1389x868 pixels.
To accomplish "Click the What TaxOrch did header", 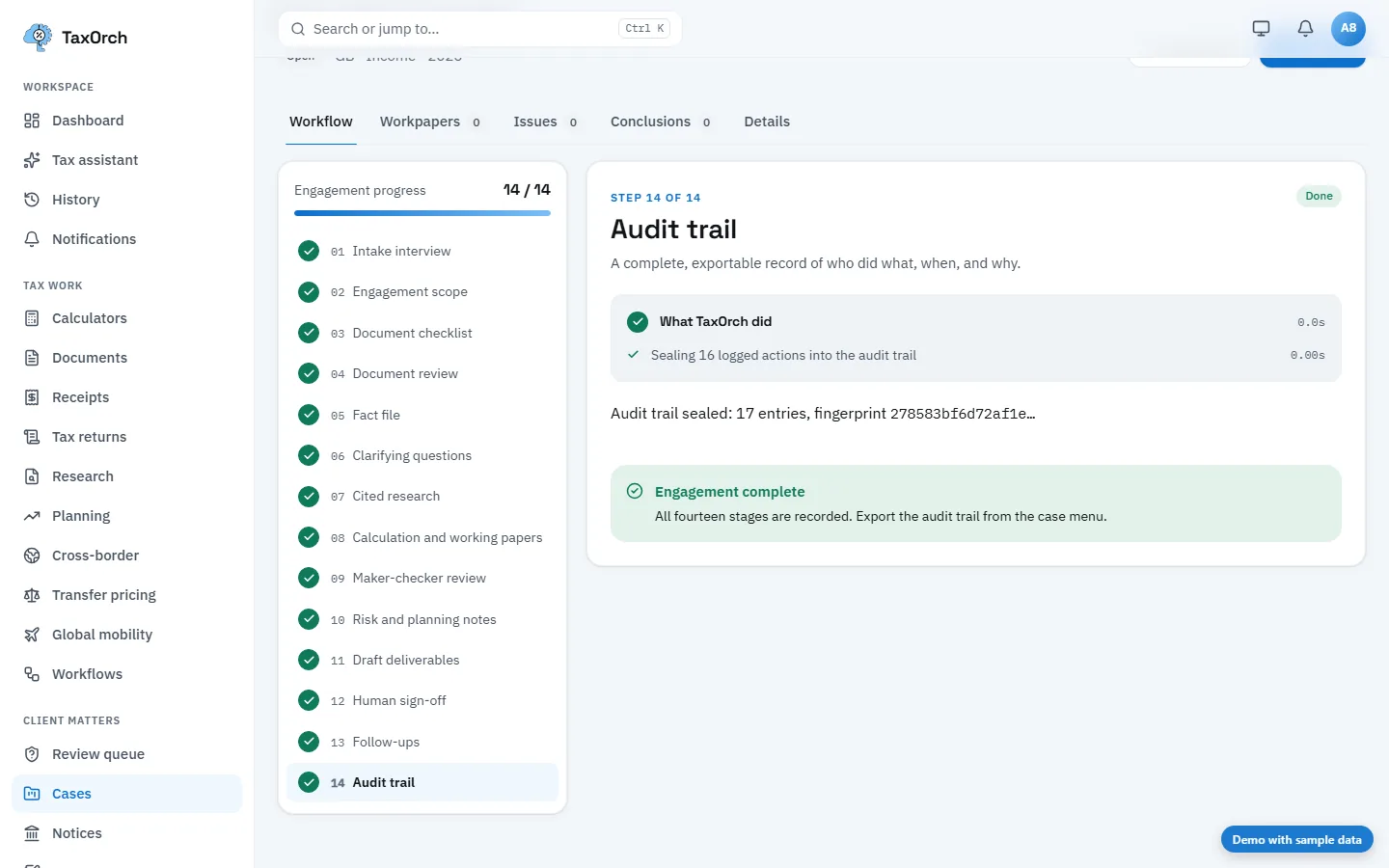I will pyautogui.click(x=976, y=322).
